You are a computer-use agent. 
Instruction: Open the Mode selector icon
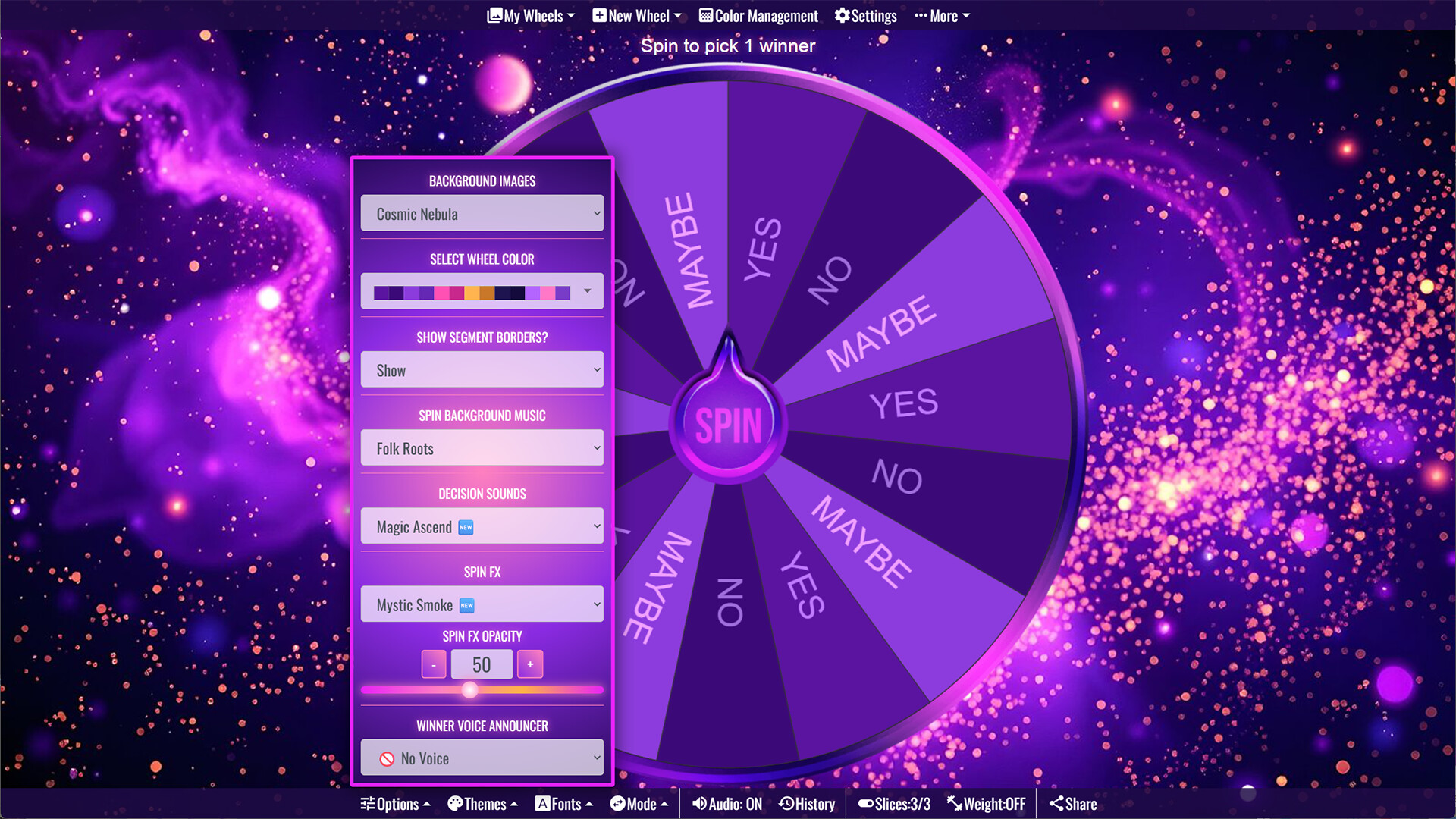(x=617, y=804)
